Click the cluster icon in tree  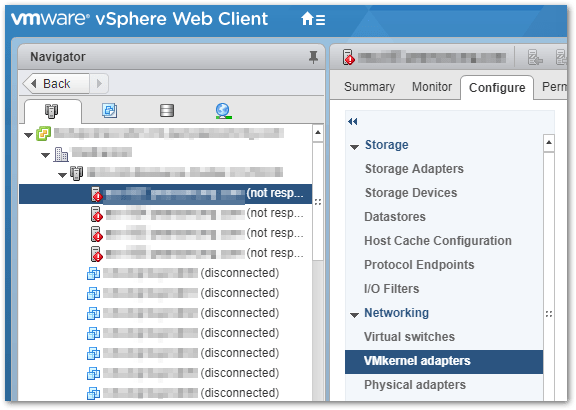pyautogui.click(x=76, y=173)
